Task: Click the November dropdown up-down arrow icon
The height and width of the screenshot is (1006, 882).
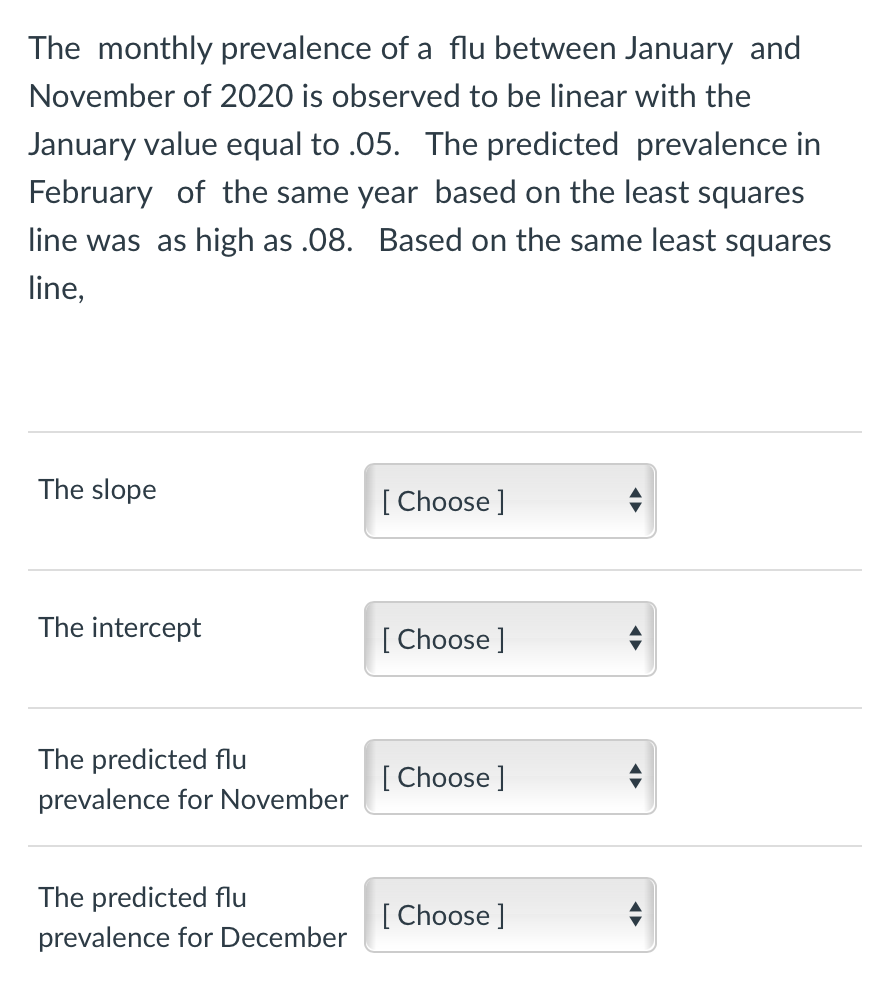Action: pos(635,776)
